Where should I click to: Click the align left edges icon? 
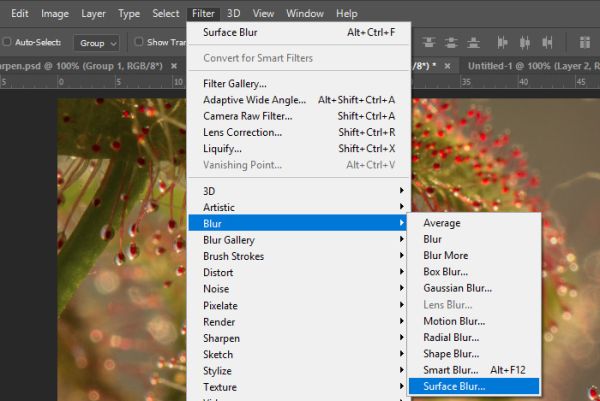tap(502, 42)
